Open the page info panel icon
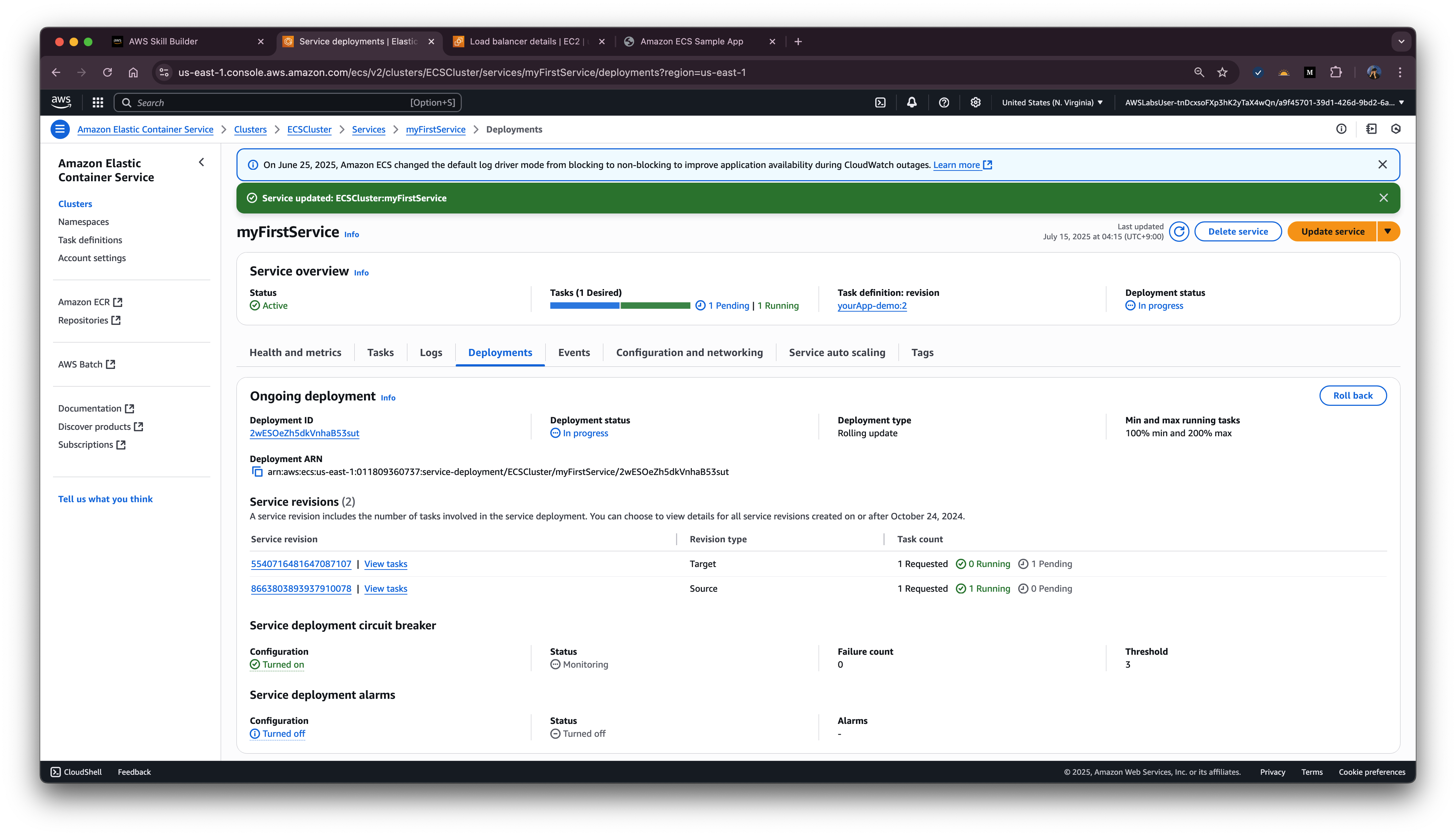Image resolution: width=1456 pixels, height=836 pixels. coord(1341,129)
